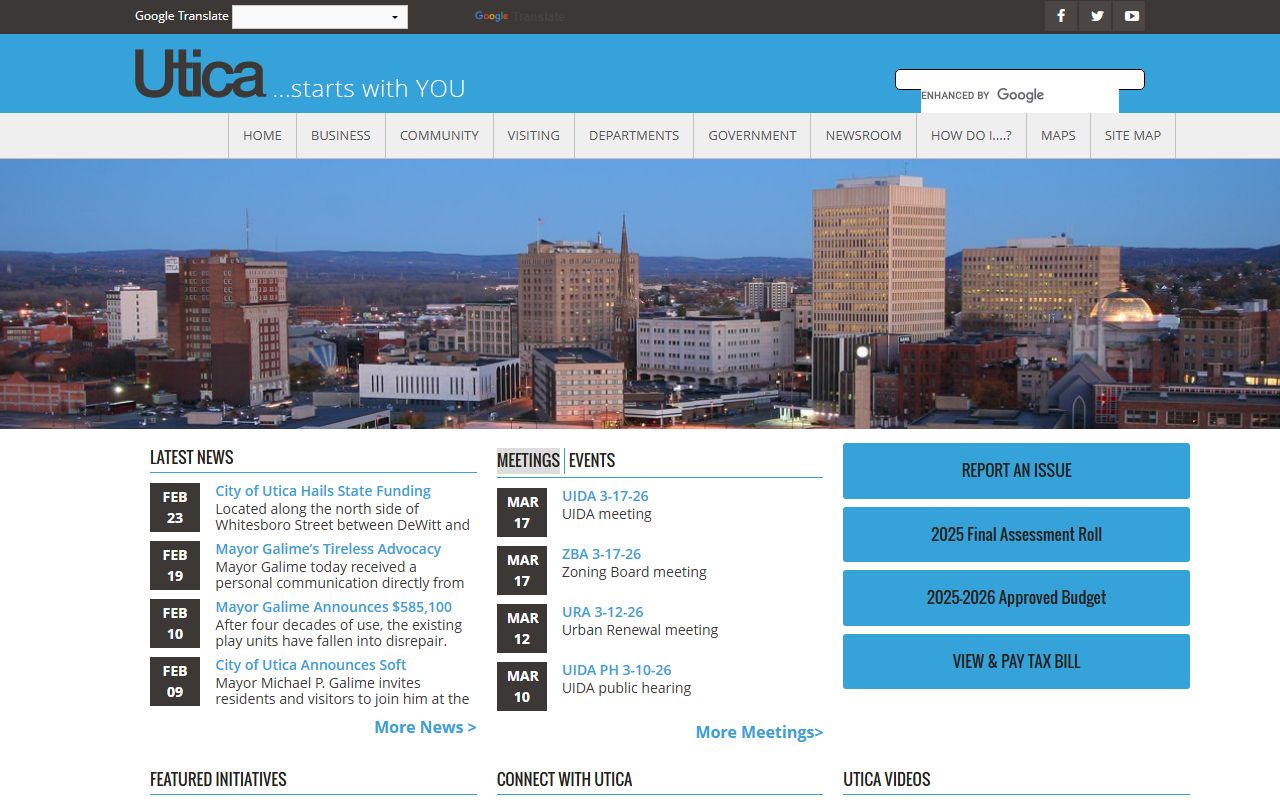Viewport: 1280px width, 800px height.
Task: Open the BUSINESS menu
Action: (340, 136)
